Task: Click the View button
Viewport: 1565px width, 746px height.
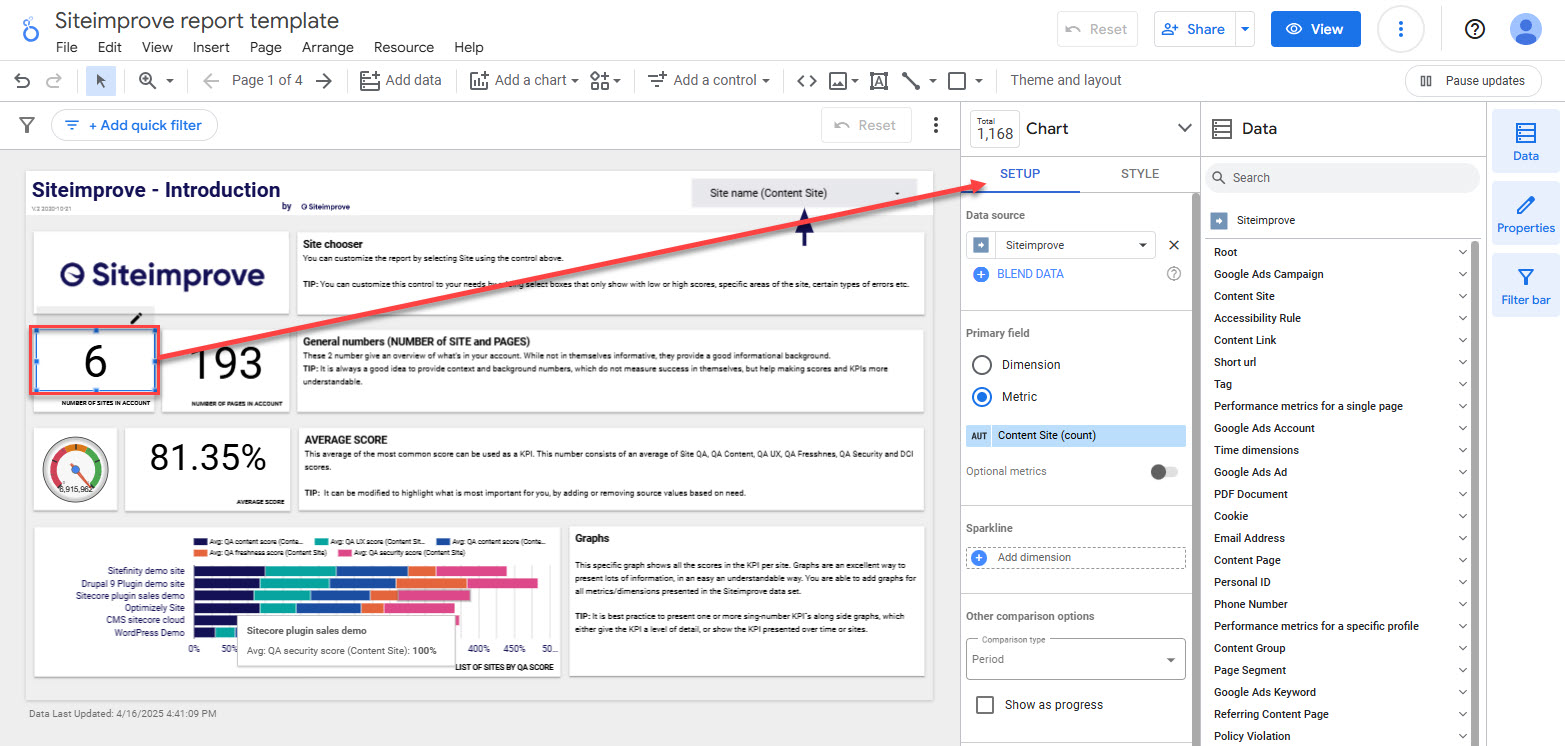Action: (x=1315, y=29)
